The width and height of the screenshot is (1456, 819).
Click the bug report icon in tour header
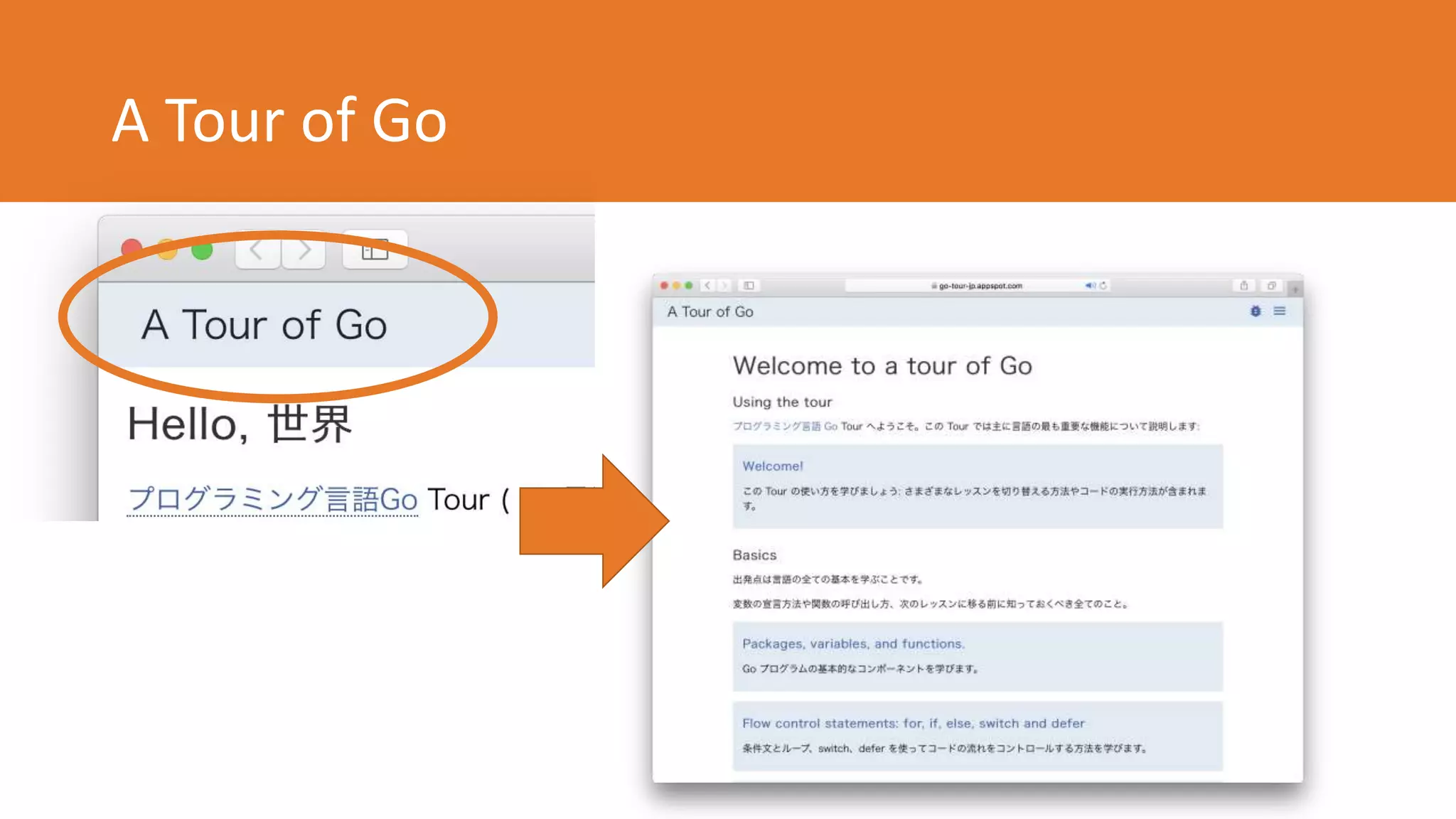1256,311
